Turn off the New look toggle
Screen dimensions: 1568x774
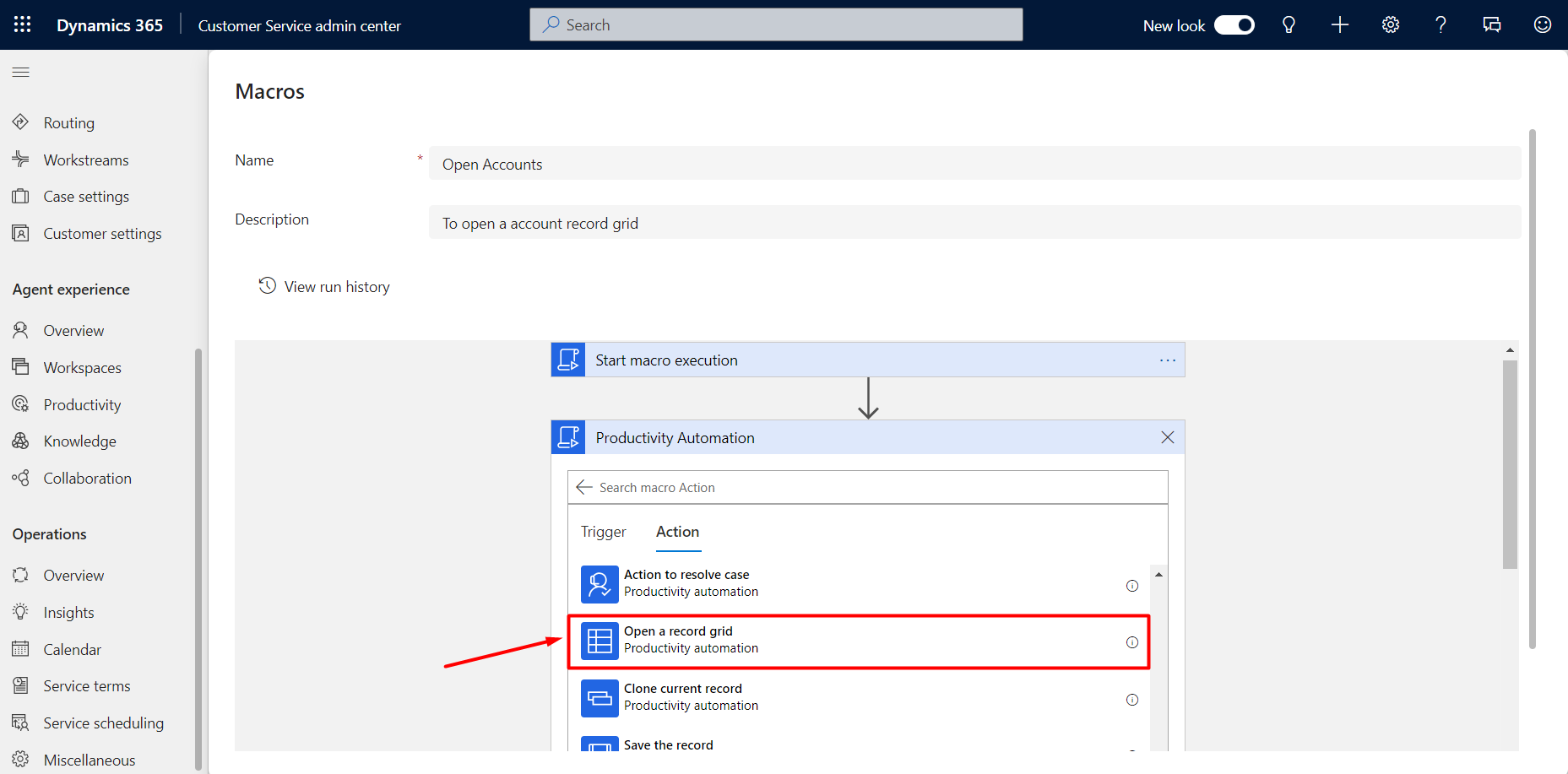point(1234,24)
